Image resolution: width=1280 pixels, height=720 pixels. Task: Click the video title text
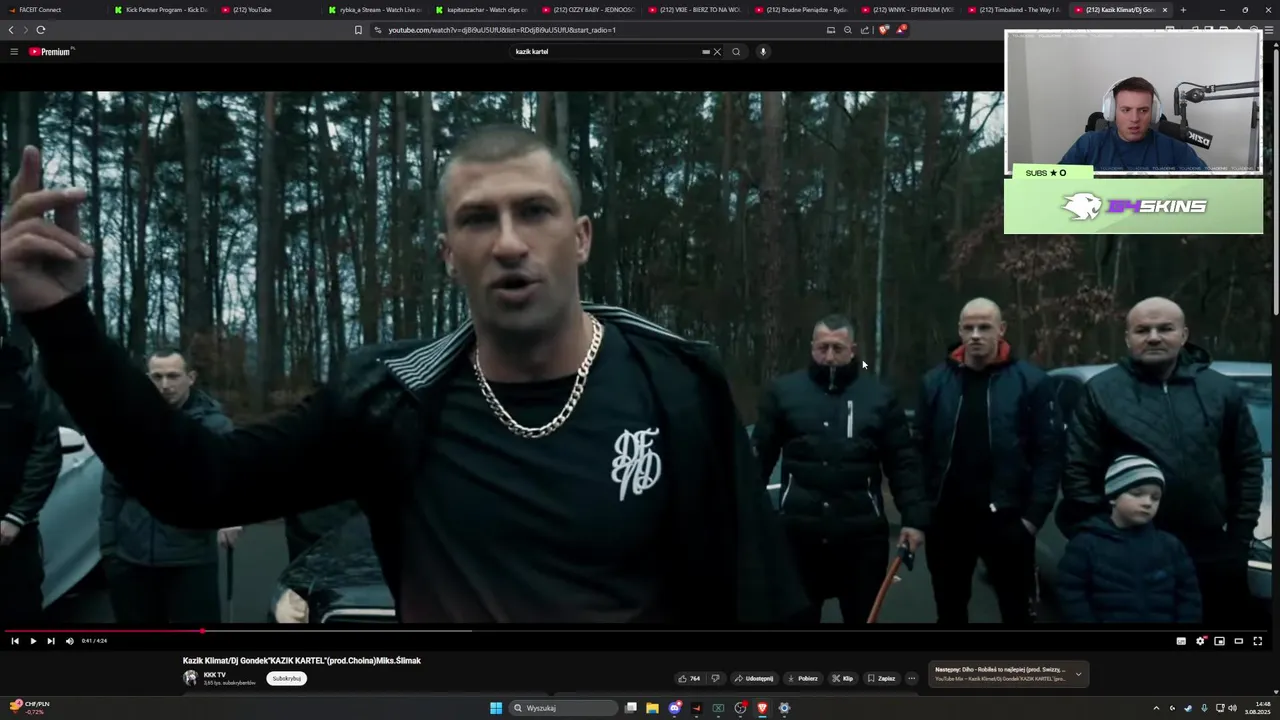click(x=302, y=661)
